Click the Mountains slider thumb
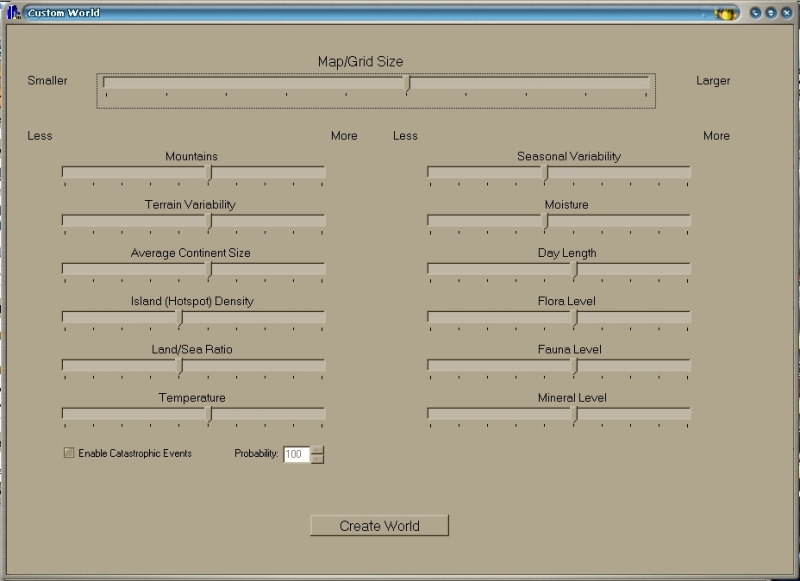 209,173
